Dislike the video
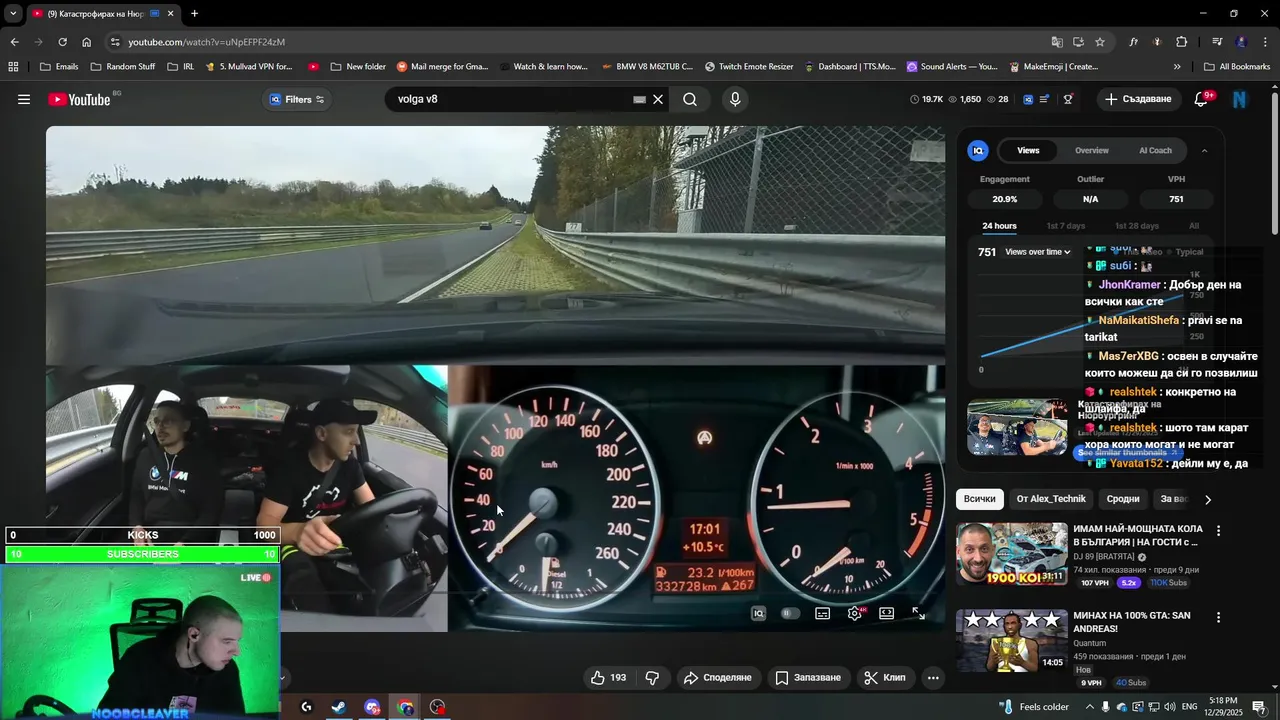The height and width of the screenshot is (720, 1280). [x=652, y=677]
